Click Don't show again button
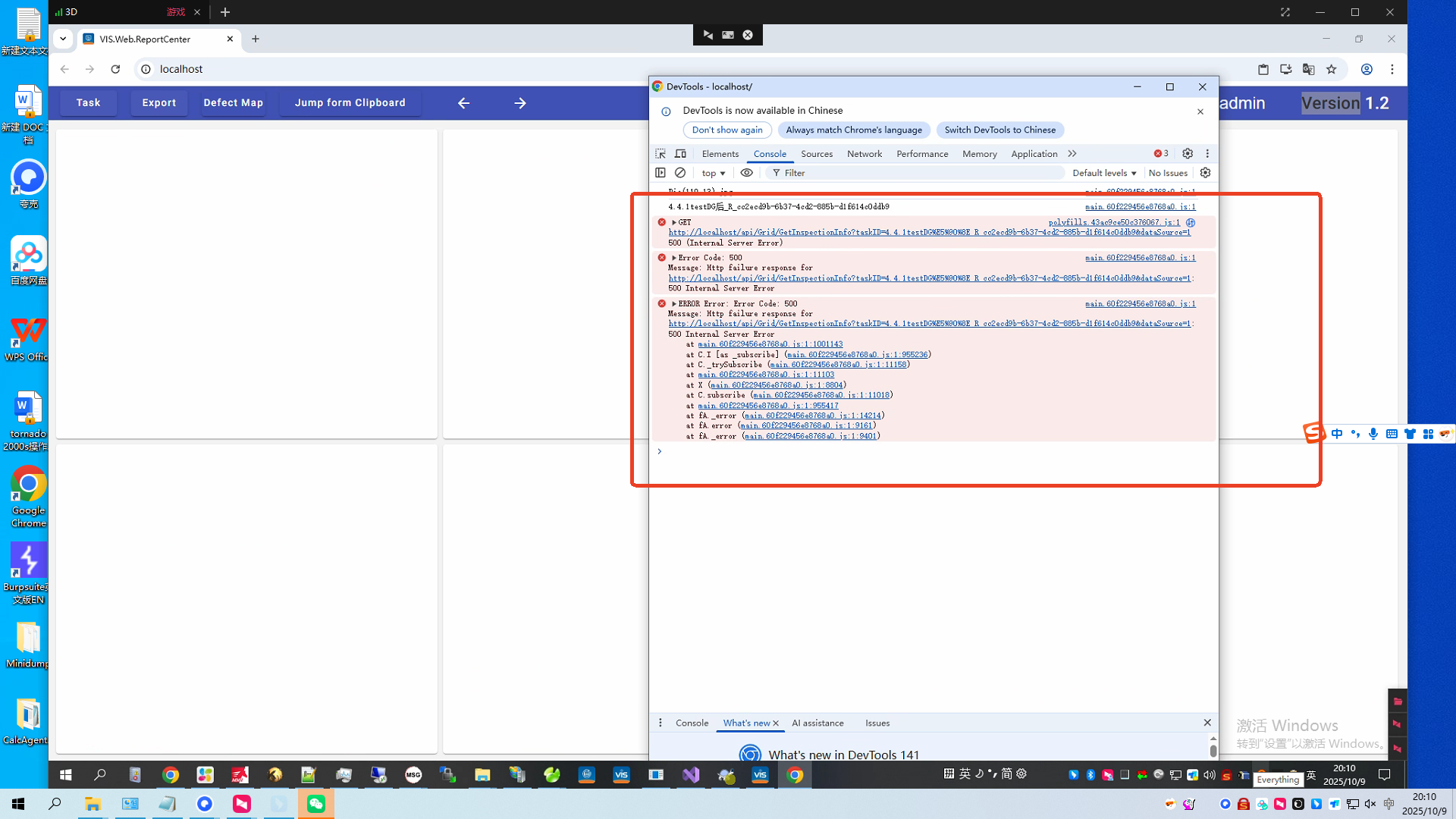 coord(726,130)
